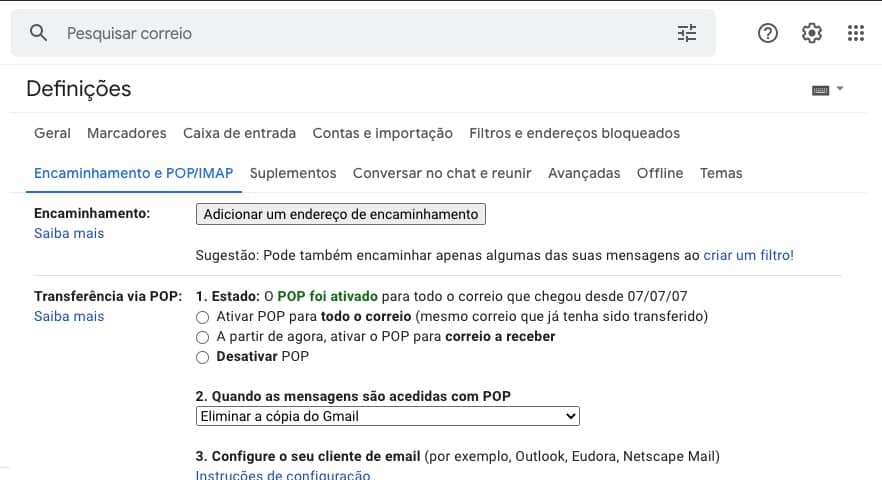
Task: Open the Filtros e endereços bloqueados tab
Action: 574,133
